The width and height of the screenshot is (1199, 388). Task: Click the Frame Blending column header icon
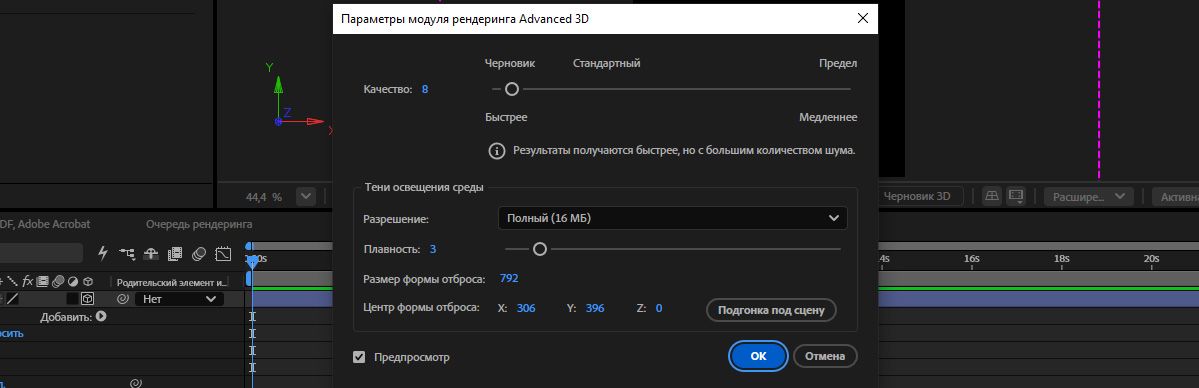coord(43,281)
